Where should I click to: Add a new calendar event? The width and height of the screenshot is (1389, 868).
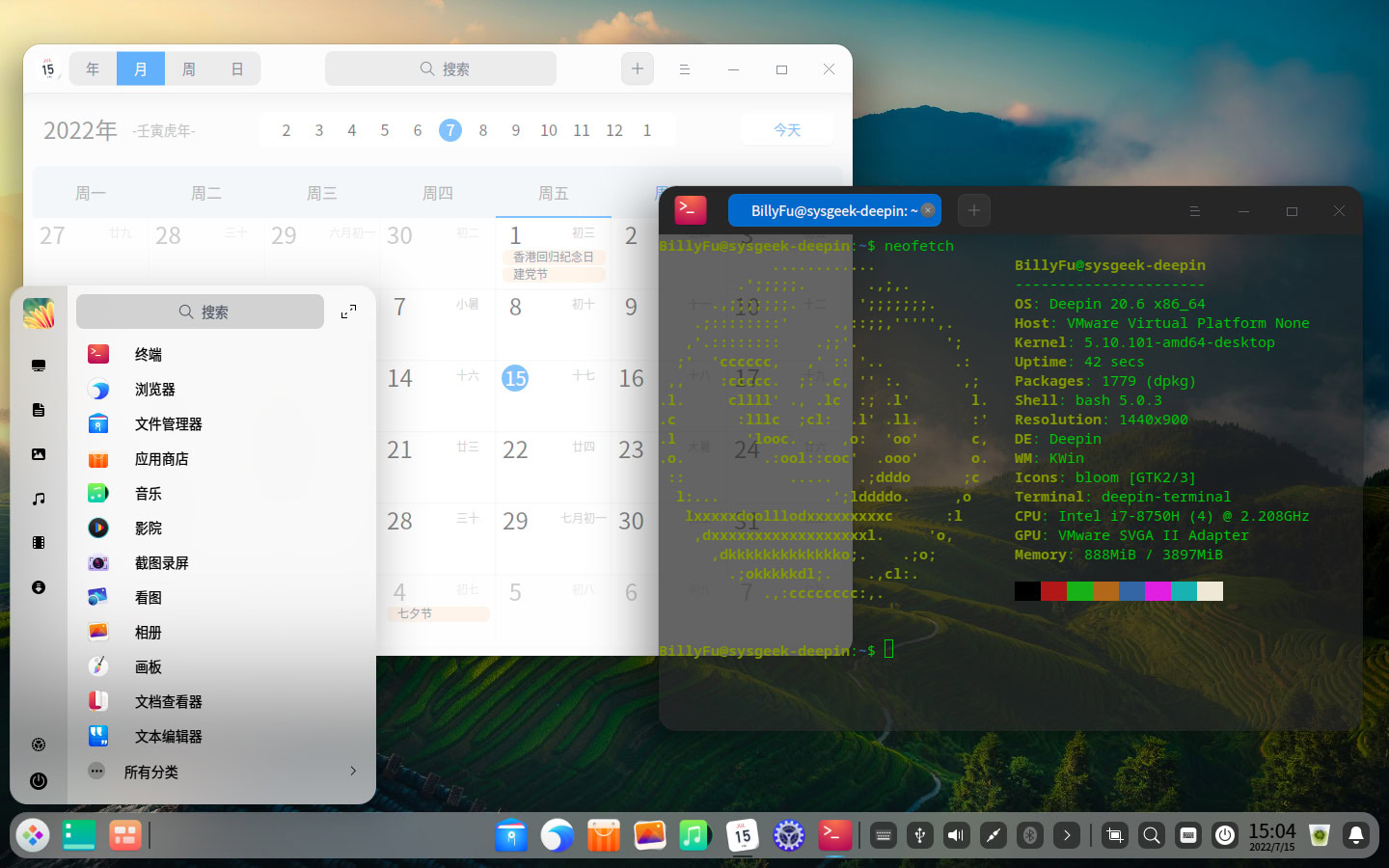point(638,68)
